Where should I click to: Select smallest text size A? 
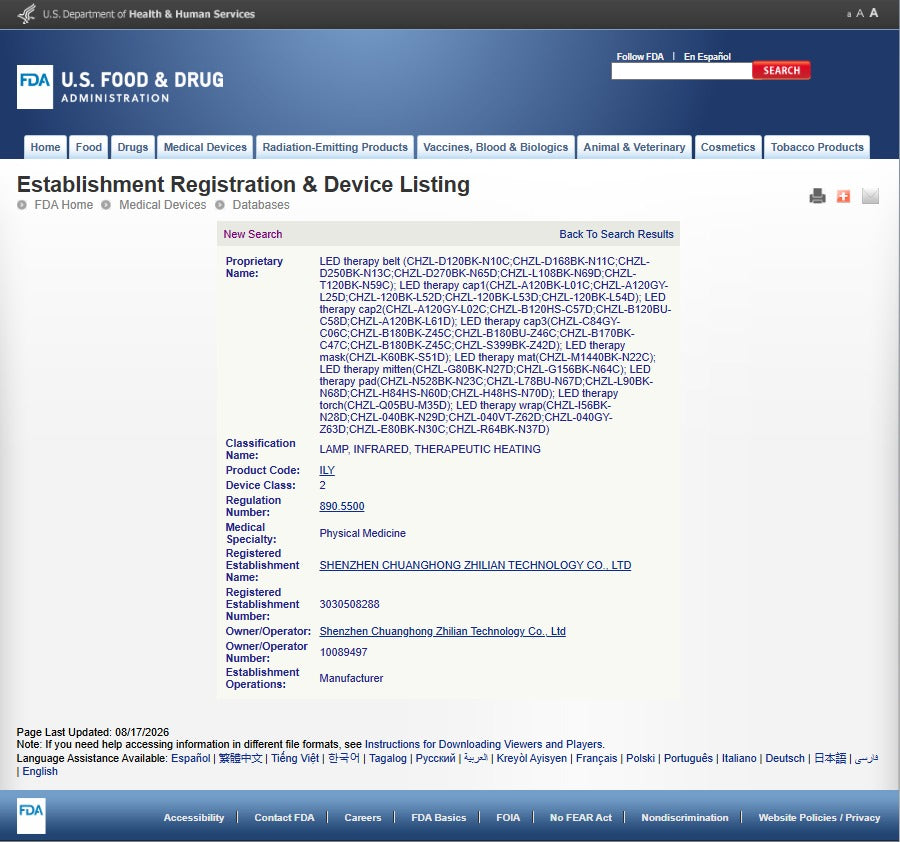(849, 14)
